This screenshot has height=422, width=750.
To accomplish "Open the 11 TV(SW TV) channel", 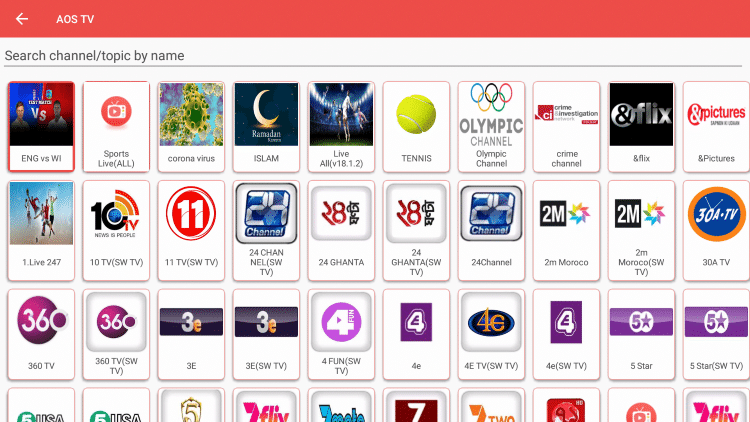I will 191,230.
